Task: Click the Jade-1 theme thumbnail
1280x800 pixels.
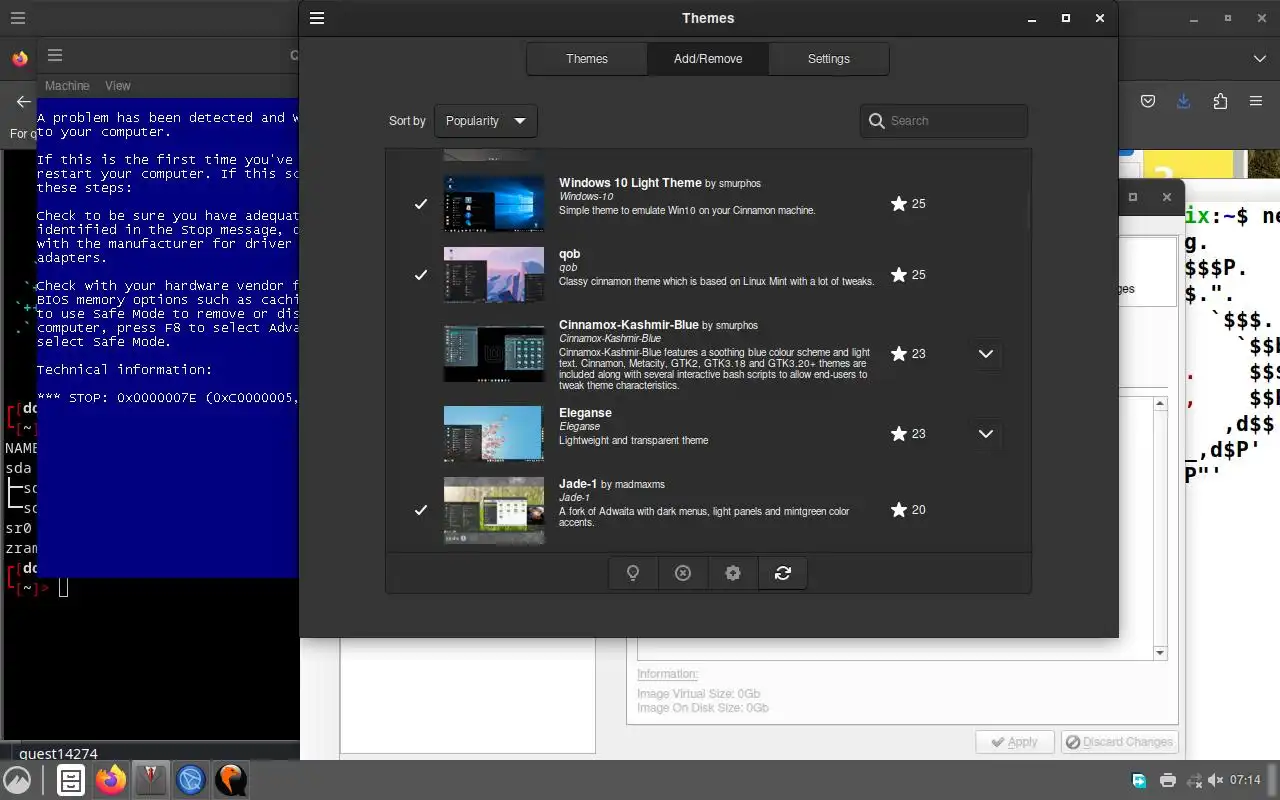Action: (x=494, y=510)
